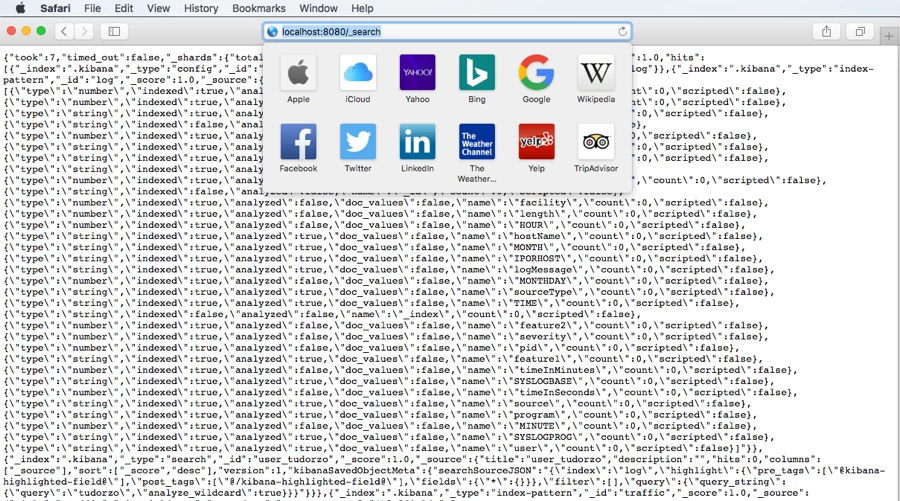
Task: Click the red close window button
Action: (x=11, y=31)
